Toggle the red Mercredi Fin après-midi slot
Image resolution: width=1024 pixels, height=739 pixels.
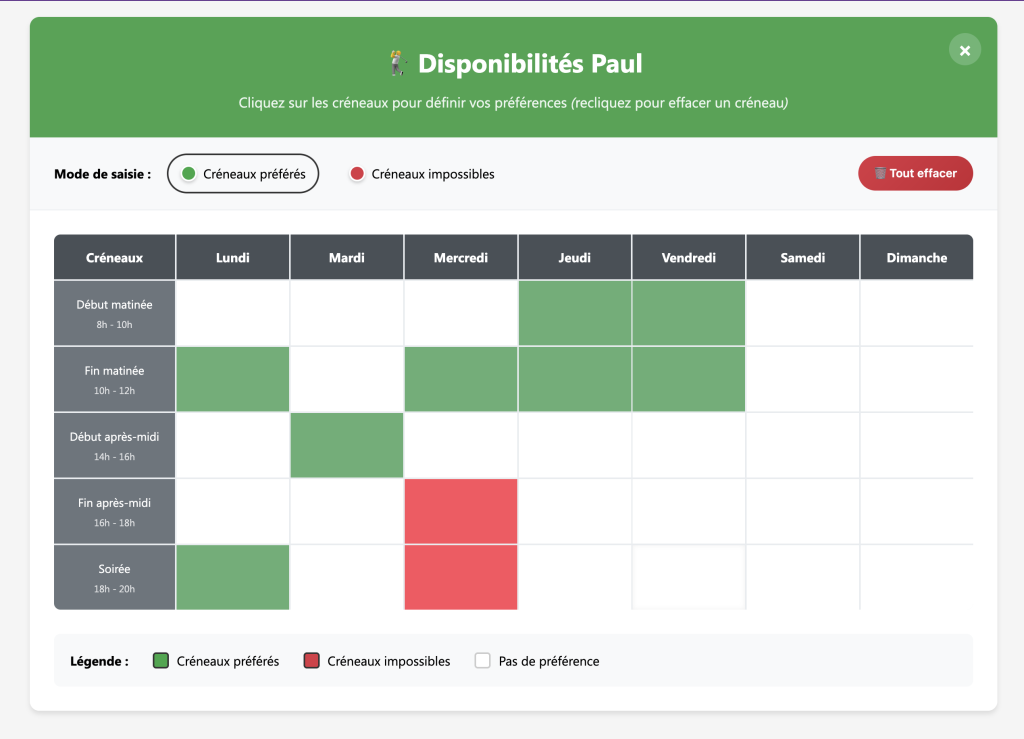461,511
